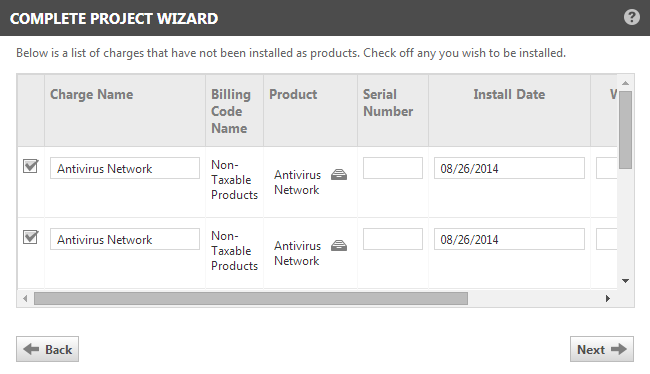This screenshot has height=374, width=650.
Task: Open the help question mark icon
Action: [631, 17]
